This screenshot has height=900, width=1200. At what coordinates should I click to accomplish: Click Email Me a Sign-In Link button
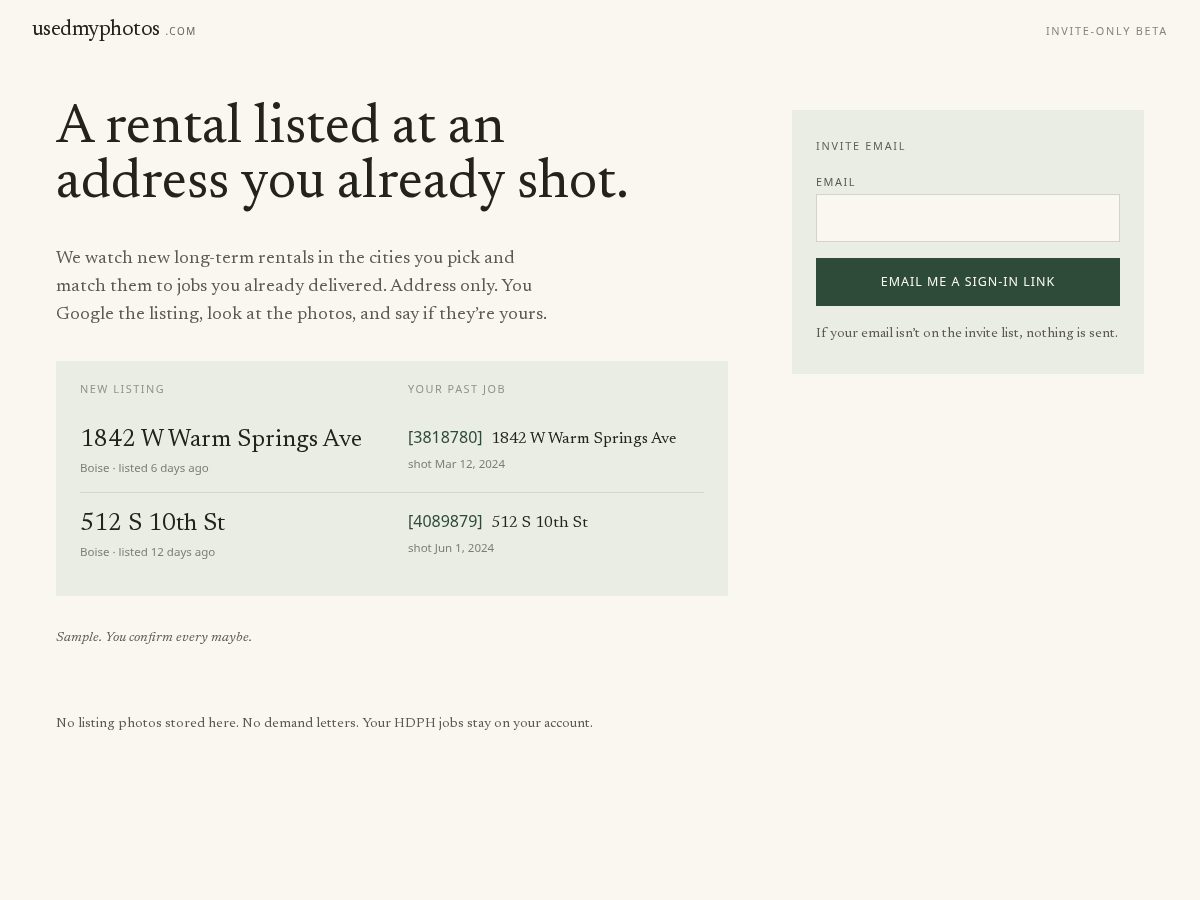click(x=968, y=282)
